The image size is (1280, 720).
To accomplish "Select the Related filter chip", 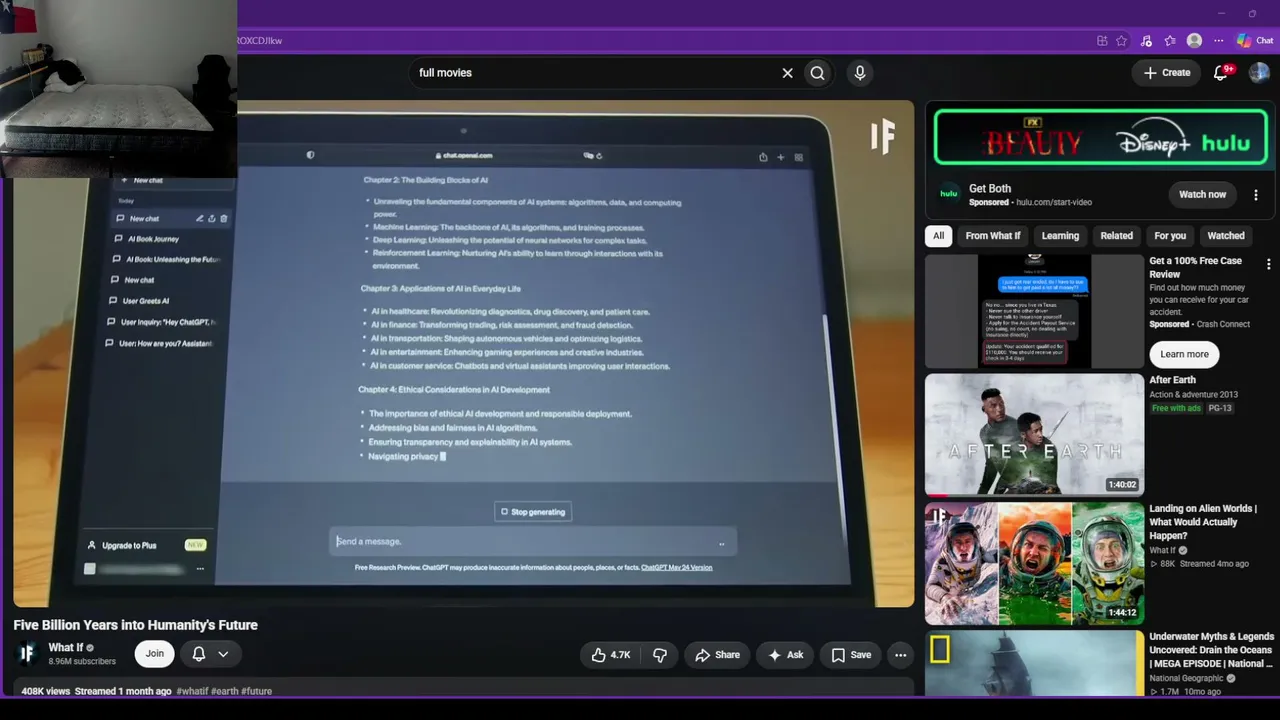I will coord(1117,236).
